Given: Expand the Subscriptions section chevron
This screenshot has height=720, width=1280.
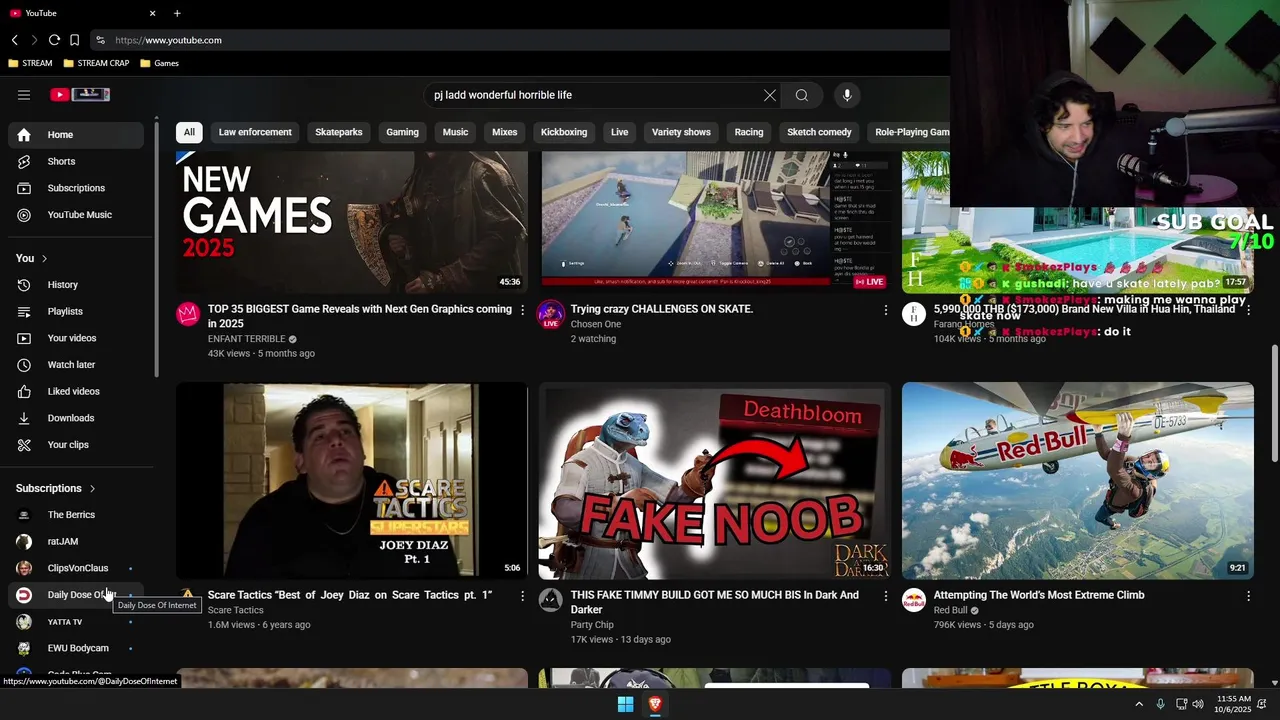Looking at the screenshot, I should point(92,489).
